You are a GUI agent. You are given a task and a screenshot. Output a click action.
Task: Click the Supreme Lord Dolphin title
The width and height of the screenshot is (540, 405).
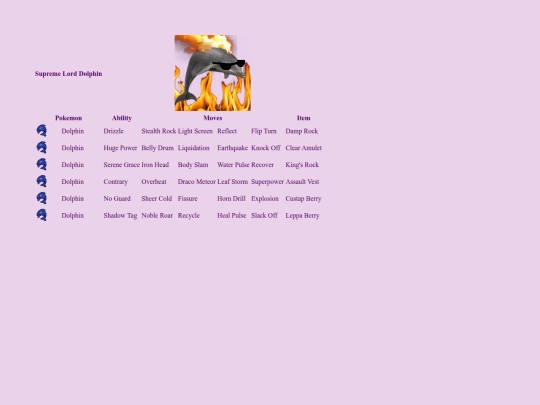point(69,74)
